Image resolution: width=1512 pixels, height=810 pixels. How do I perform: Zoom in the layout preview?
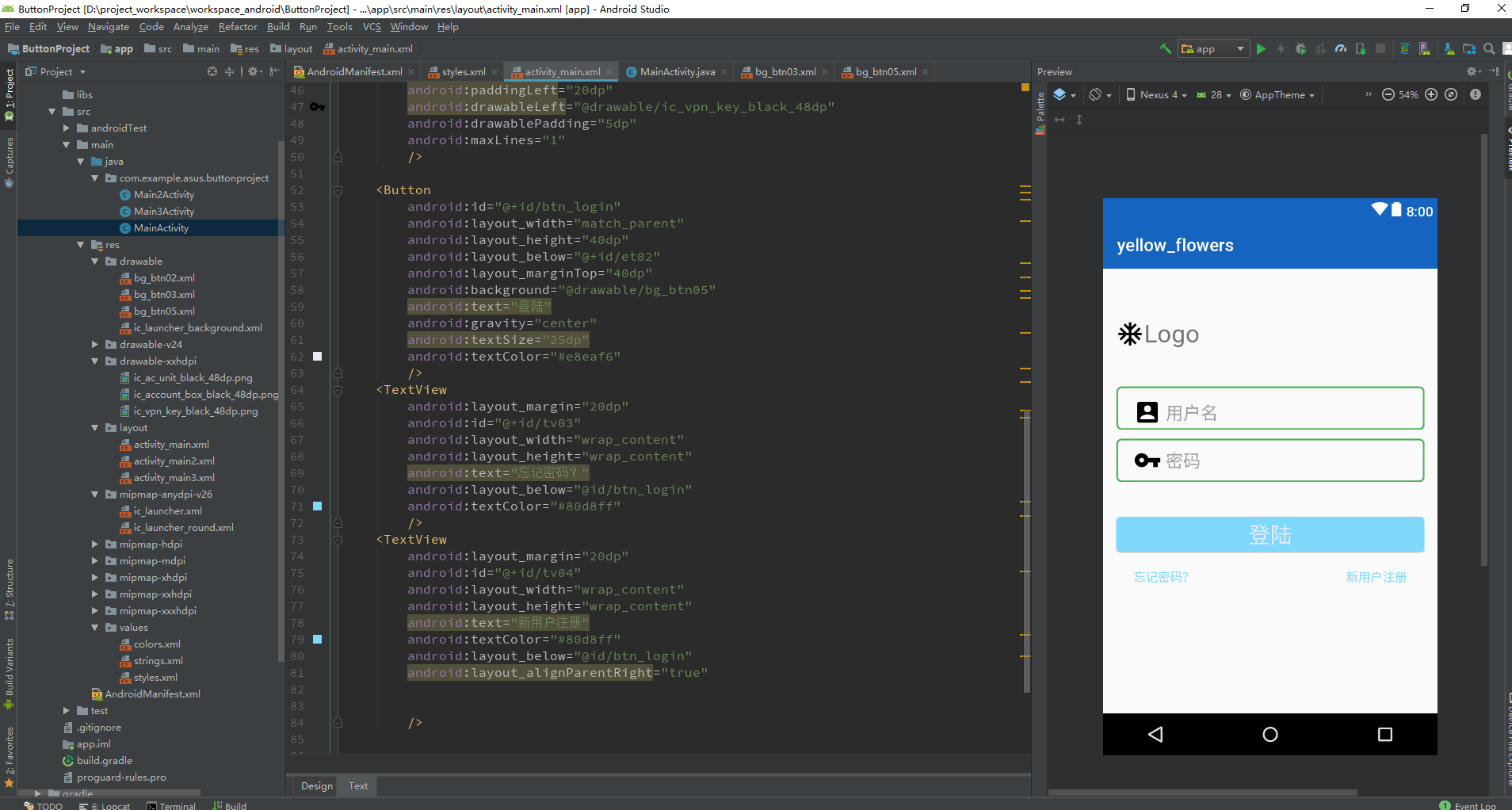coord(1431,94)
